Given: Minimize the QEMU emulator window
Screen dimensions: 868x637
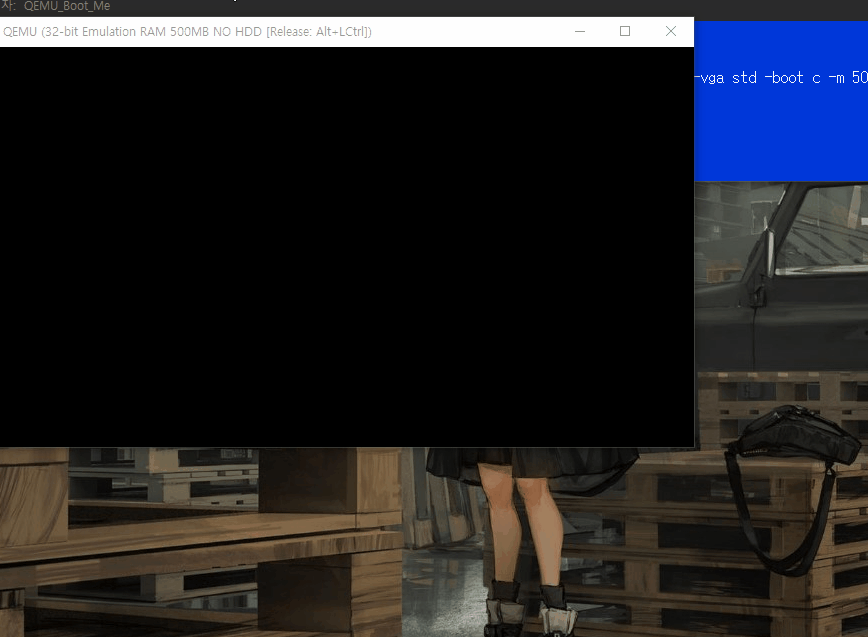Looking at the screenshot, I should point(580,32).
